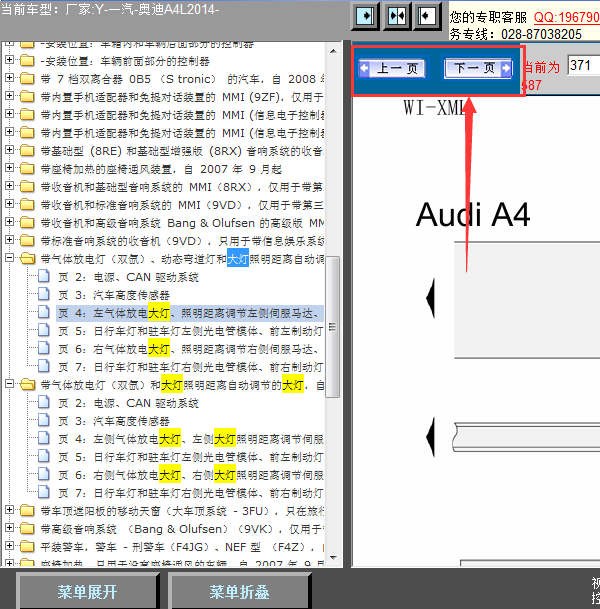600x609 pixels.
Task: Click the collapse-left panel arrow icon
Action: tap(427, 16)
